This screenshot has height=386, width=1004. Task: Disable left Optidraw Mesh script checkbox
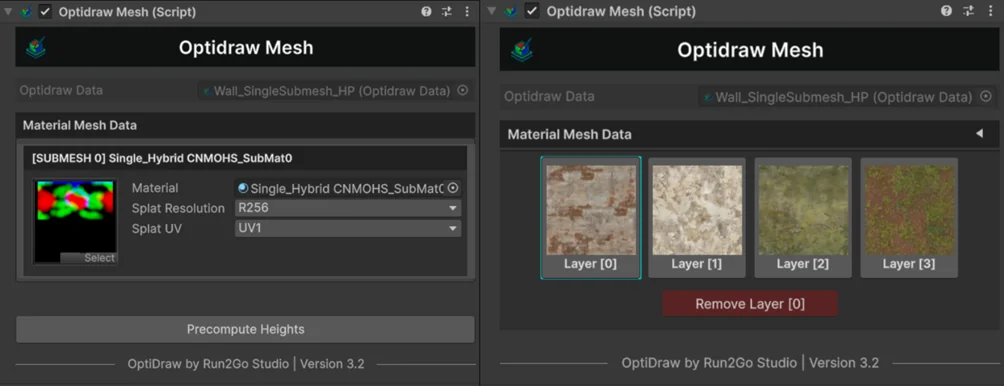coord(45,12)
